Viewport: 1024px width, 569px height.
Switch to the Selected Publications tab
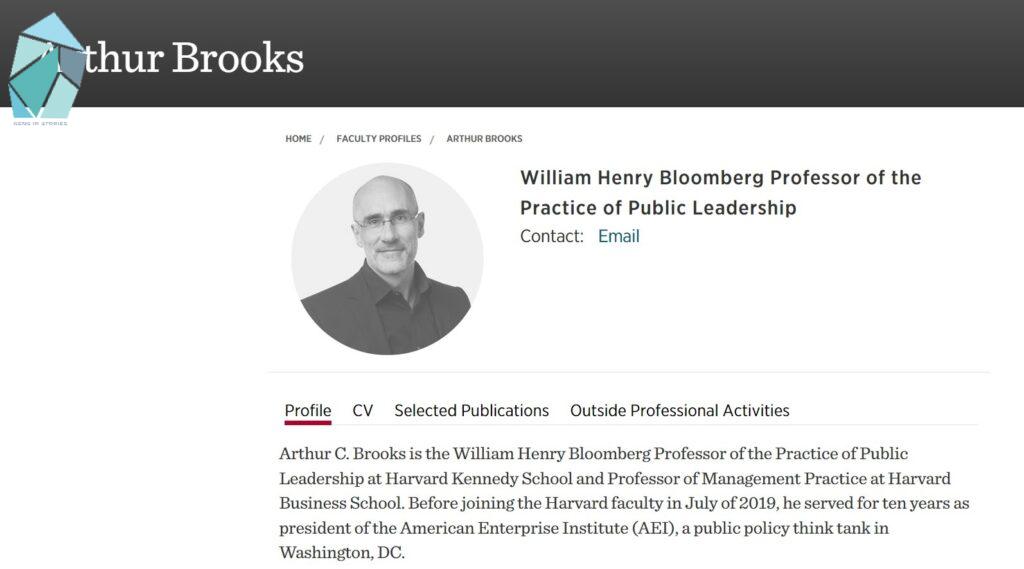[471, 410]
